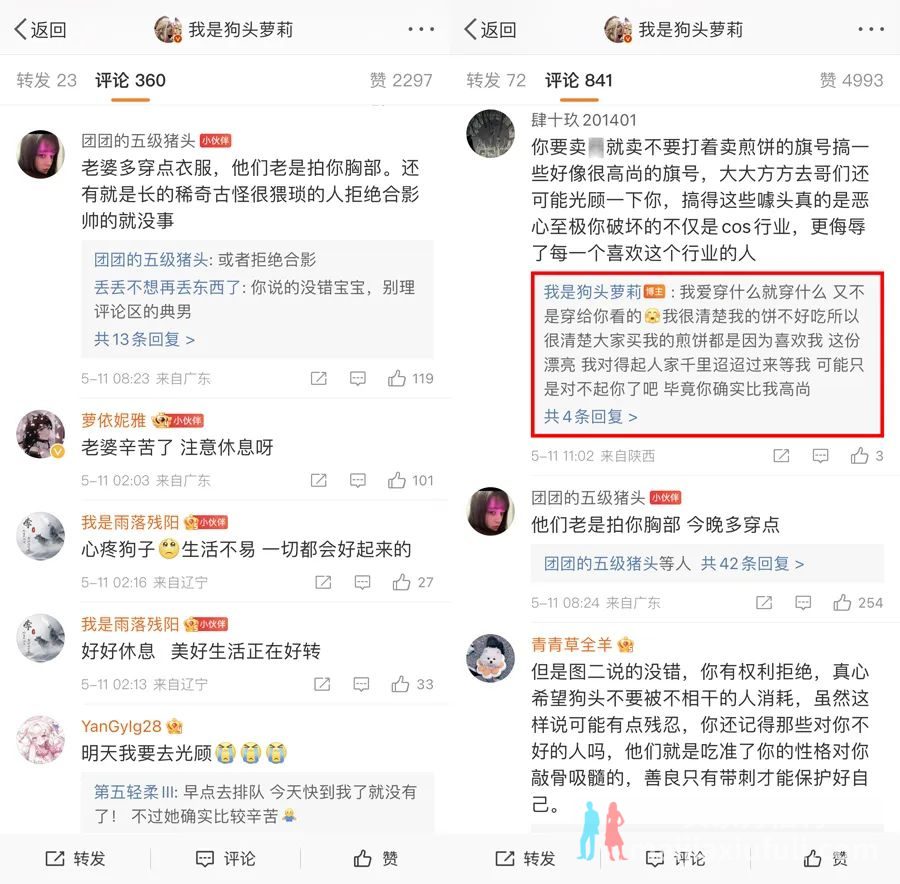Expand 共42条回复 replies
Screen dimensions: 900x884
pyautogui.click(x=752, y=564)
